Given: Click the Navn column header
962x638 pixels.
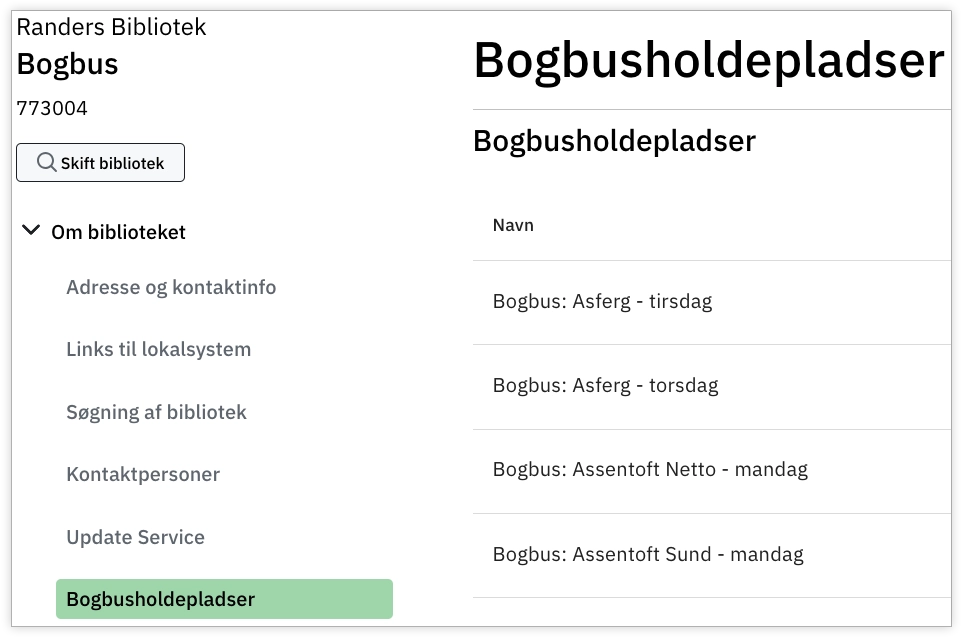Looking at the screenshot, I should 513,226.
